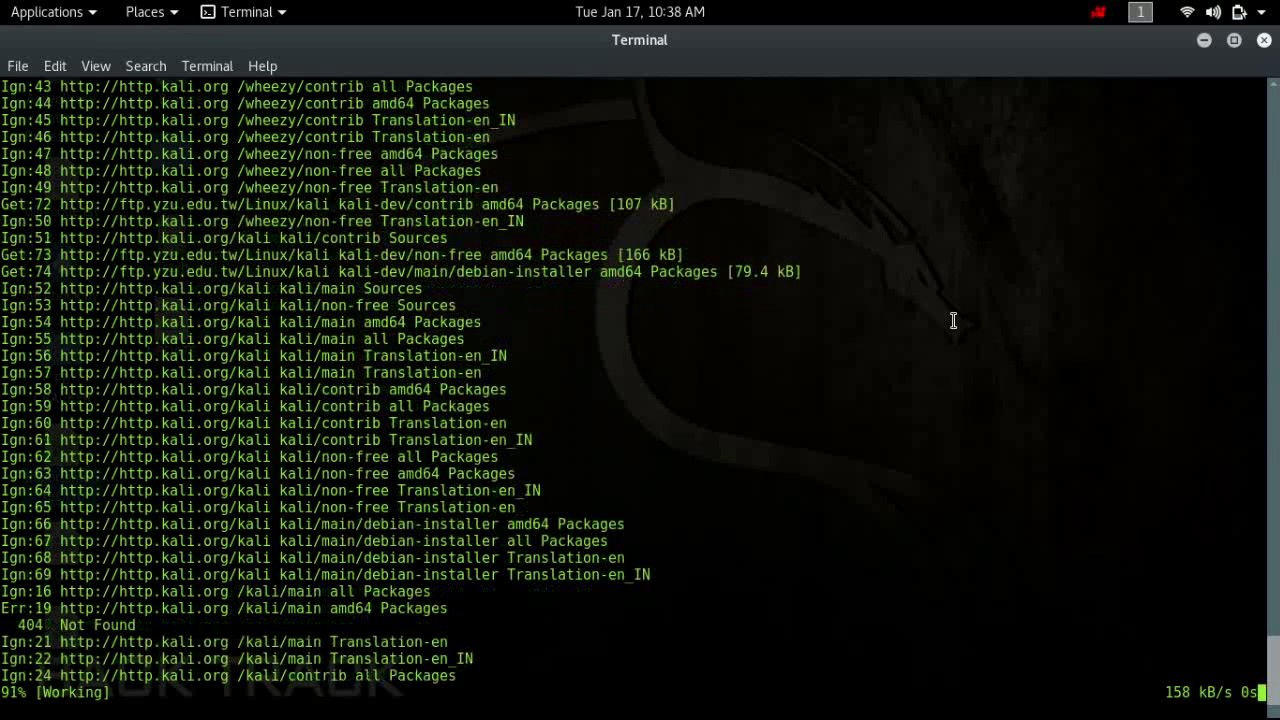This screenshot has width=1280, height=720.
Task: Open the Applications menu
Action: [x=53, y=12]
